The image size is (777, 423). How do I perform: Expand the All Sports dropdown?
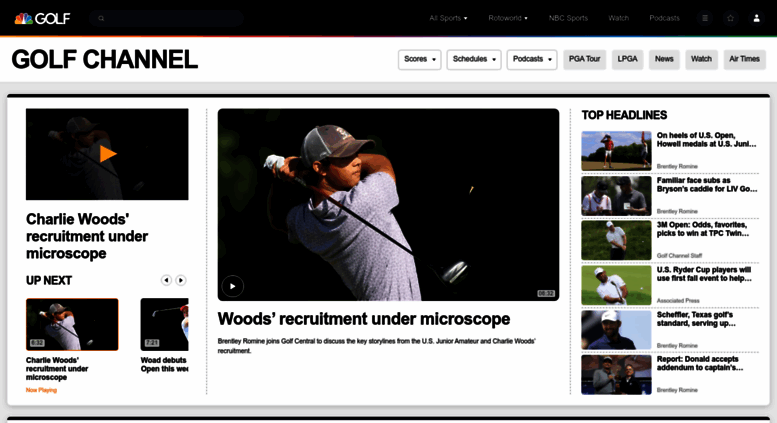coord(448,18)
